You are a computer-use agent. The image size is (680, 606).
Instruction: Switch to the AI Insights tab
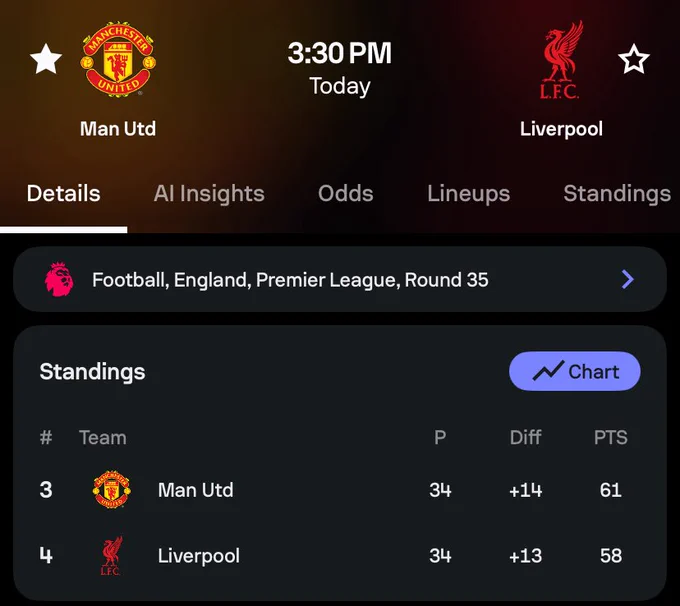coord(209,193)
